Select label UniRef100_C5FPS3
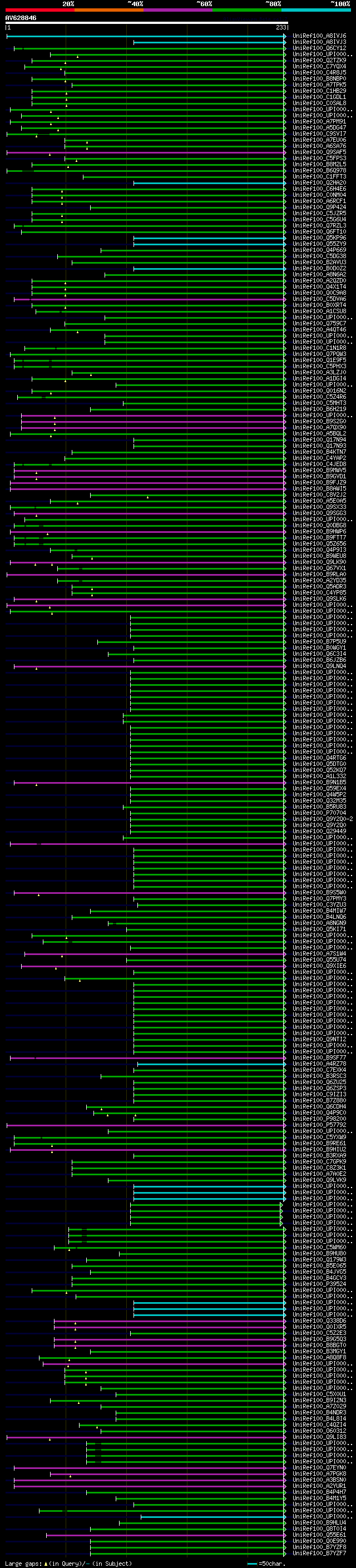Screen dimensions: 356x1568 click(319, 159)
